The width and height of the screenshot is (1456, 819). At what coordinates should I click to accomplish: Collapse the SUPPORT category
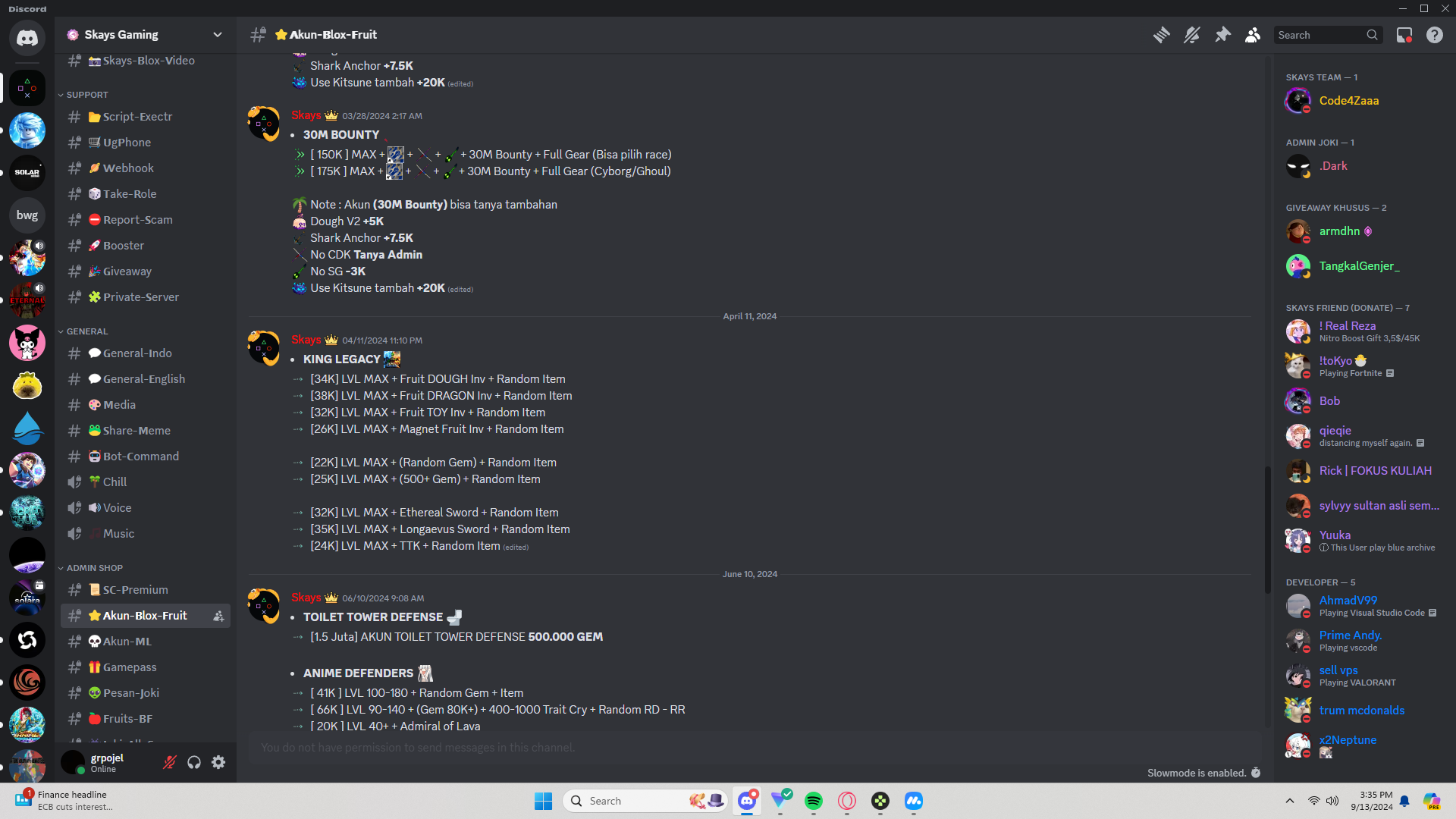[x=86, y=95]
